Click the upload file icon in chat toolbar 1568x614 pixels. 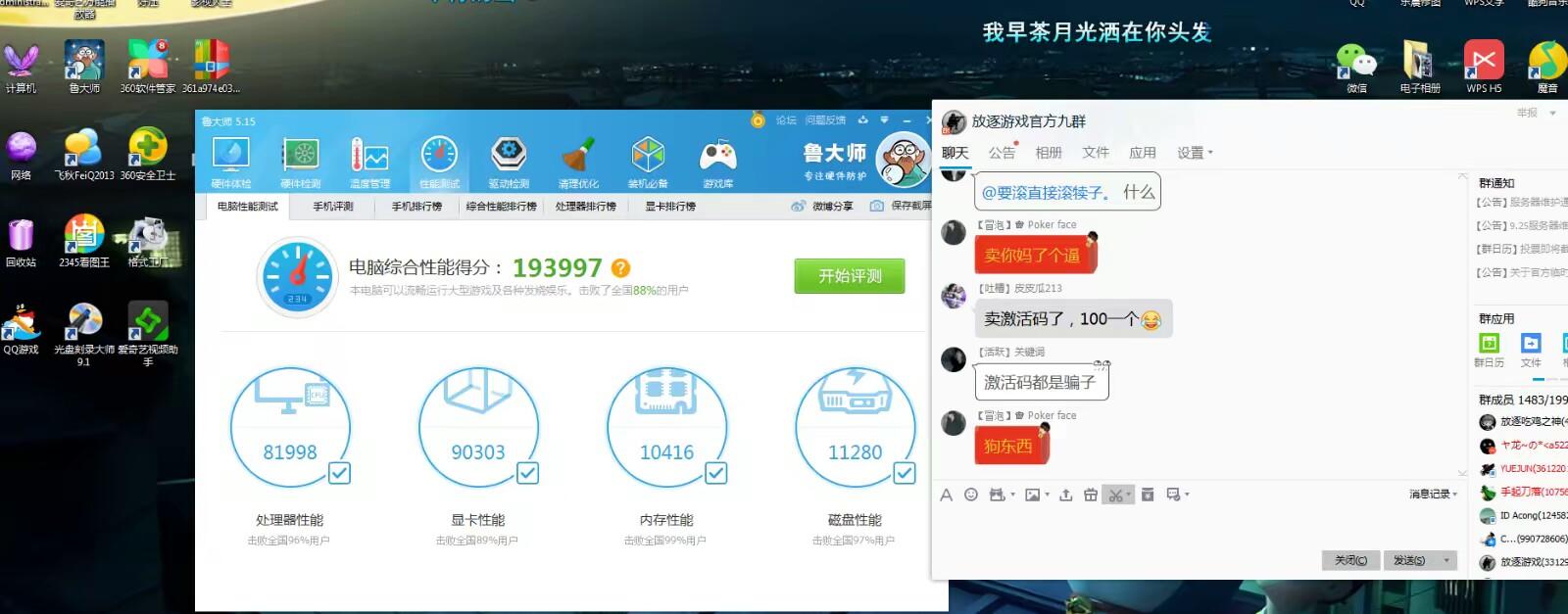pos(1066,495)
